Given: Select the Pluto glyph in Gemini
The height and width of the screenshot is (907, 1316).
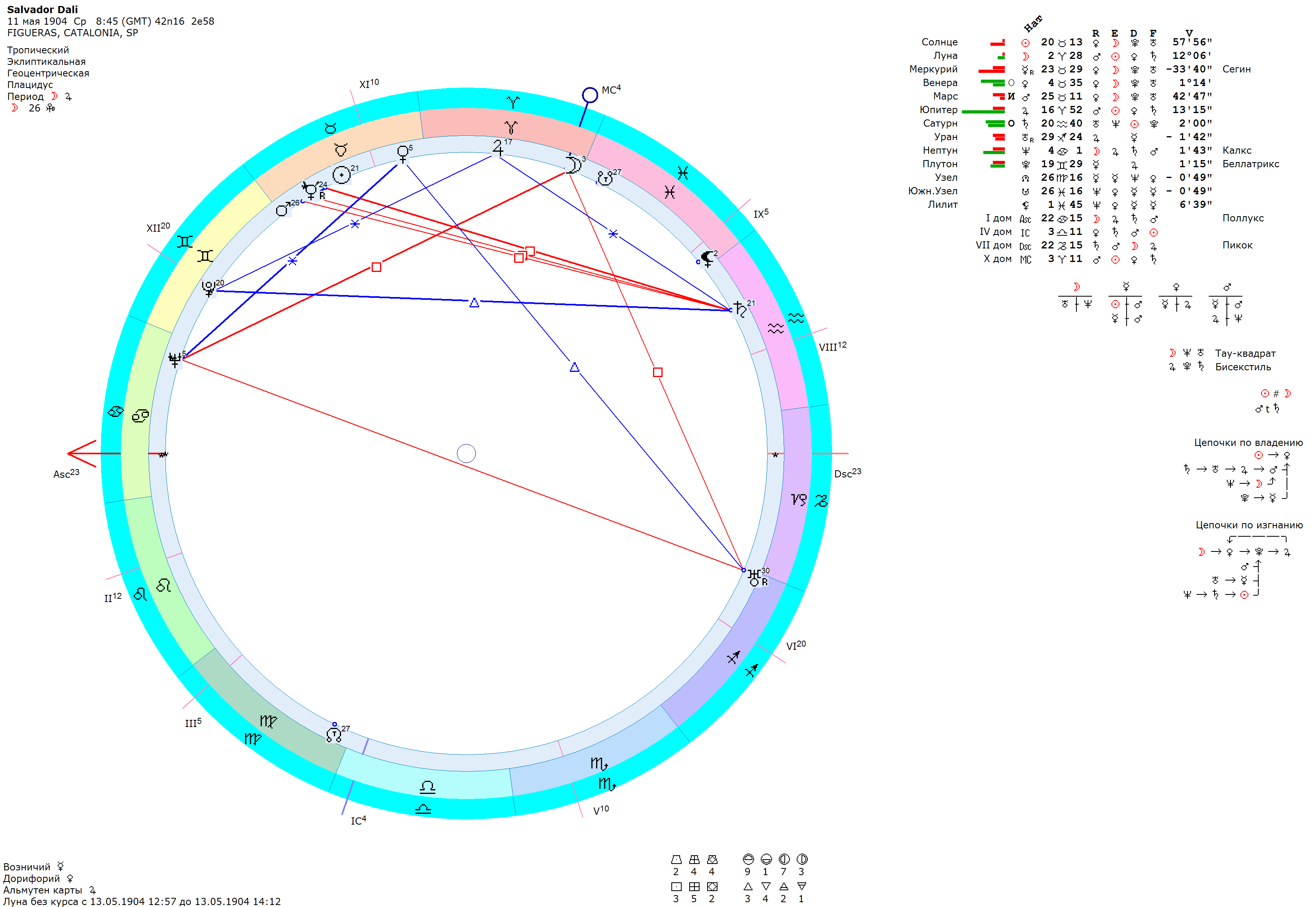Looking at the screenshot, I should (x=209, y=288).
